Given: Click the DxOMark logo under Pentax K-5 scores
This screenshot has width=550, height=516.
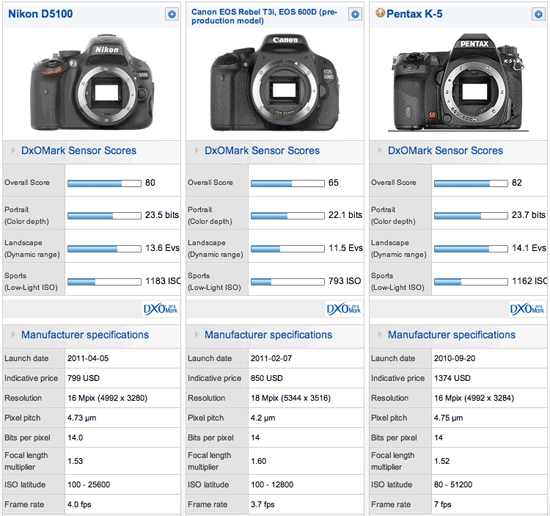Looking at the screenshot, I should pyautogui.click(x=527, y=309).
